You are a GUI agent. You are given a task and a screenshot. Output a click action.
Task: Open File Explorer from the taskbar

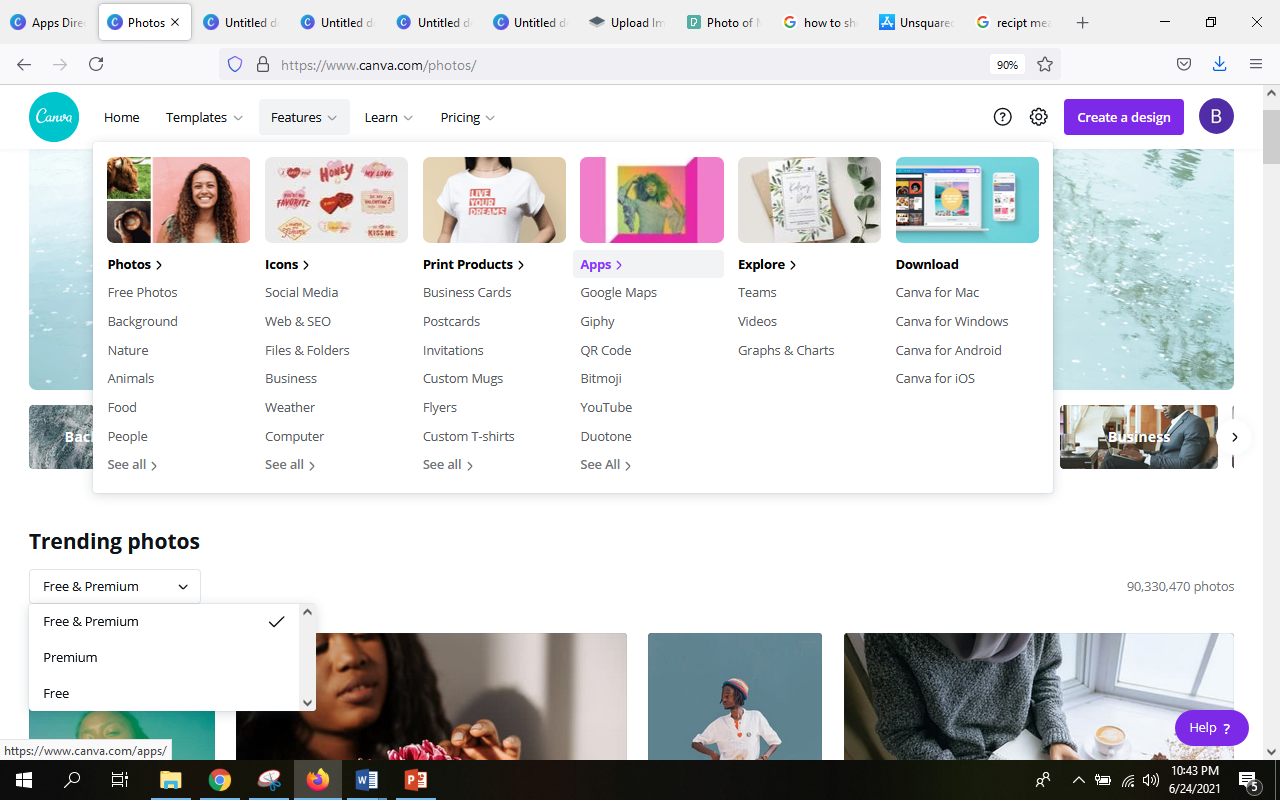tap(171, 780)
